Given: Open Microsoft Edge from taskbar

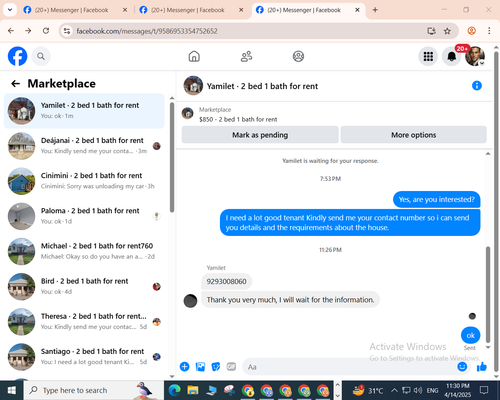Looking at the screenshot, I should point(174,390).
